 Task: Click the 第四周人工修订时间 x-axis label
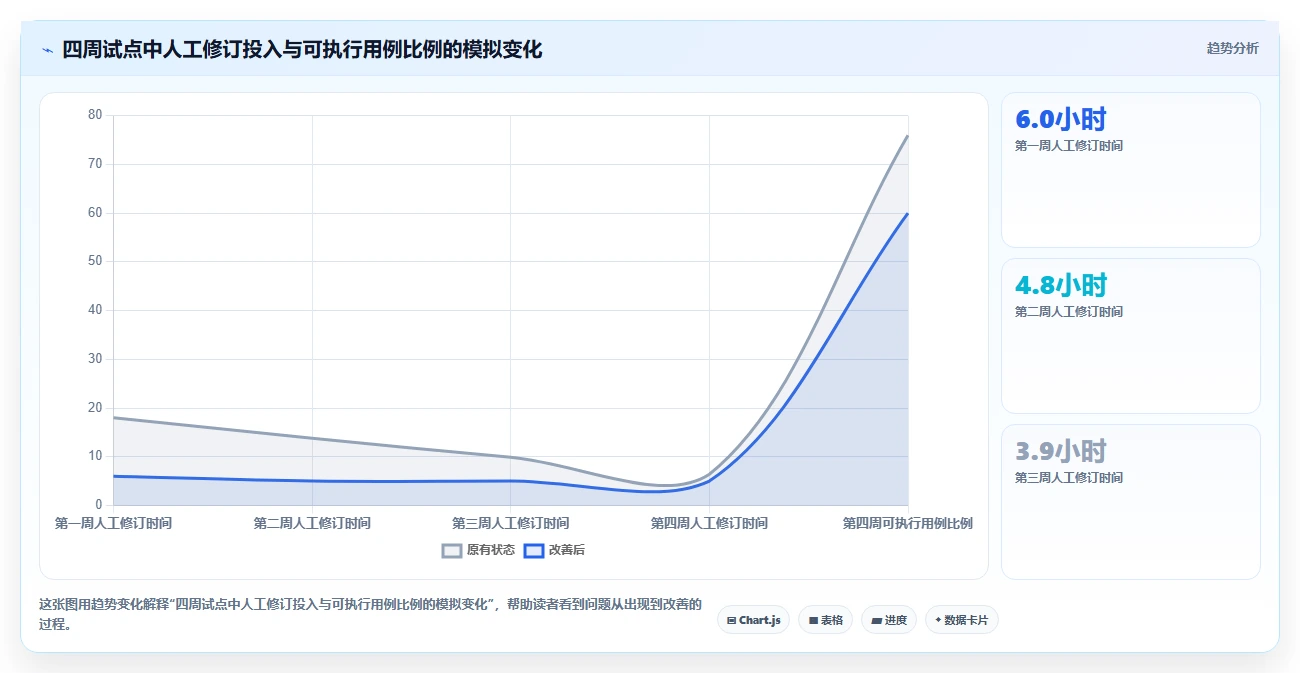(x=709, y=523)
